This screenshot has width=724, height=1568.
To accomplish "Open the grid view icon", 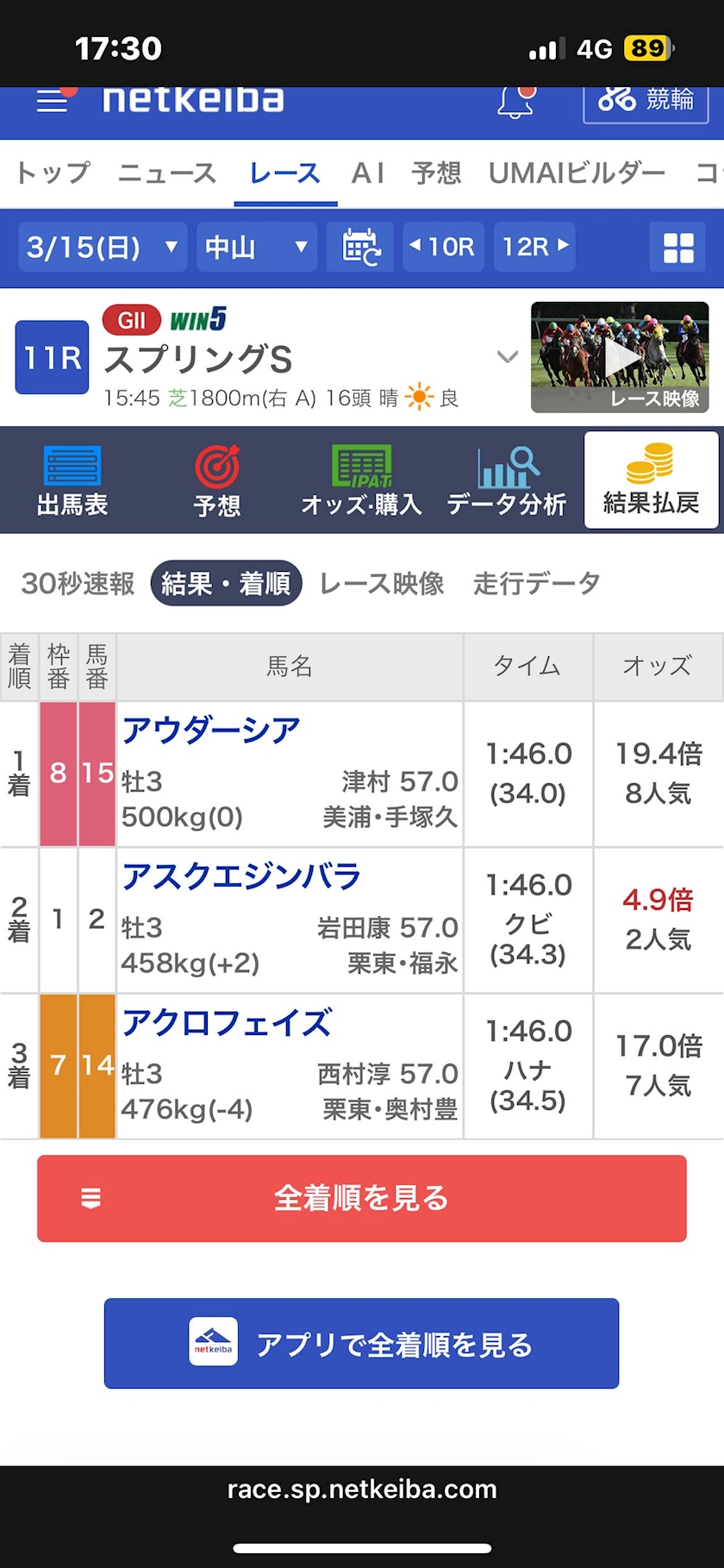I will [x=678, y=248].
